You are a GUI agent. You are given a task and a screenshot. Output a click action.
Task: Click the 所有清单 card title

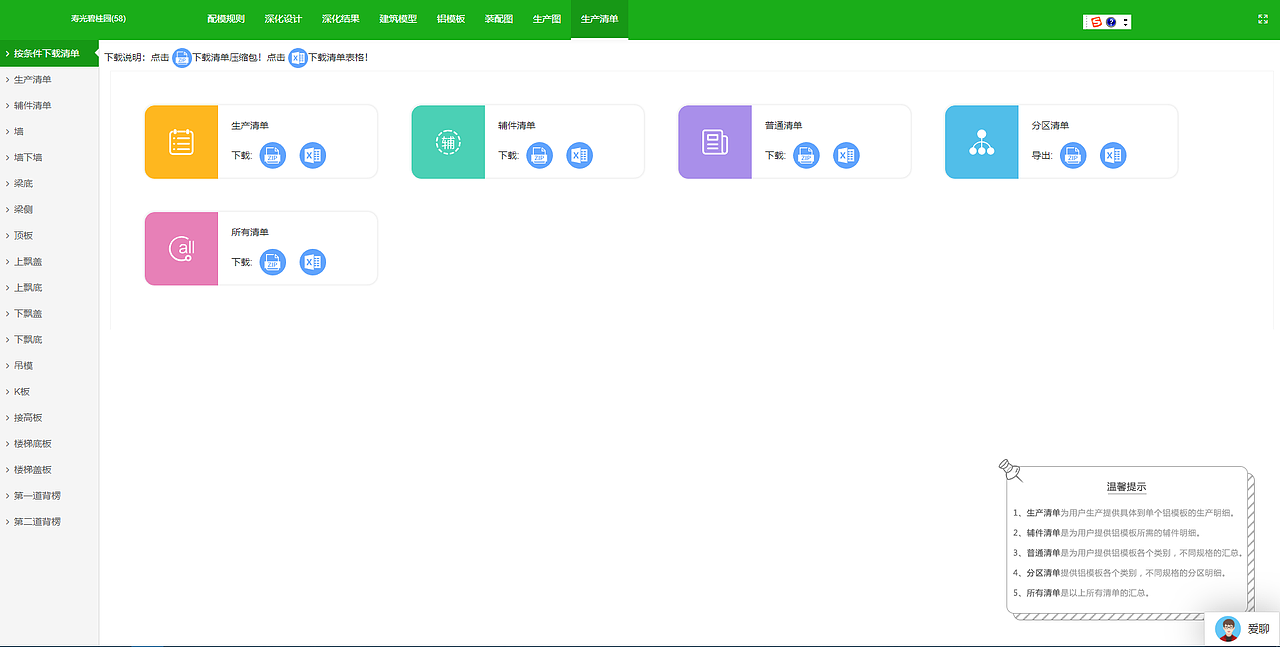coord(250,232)
